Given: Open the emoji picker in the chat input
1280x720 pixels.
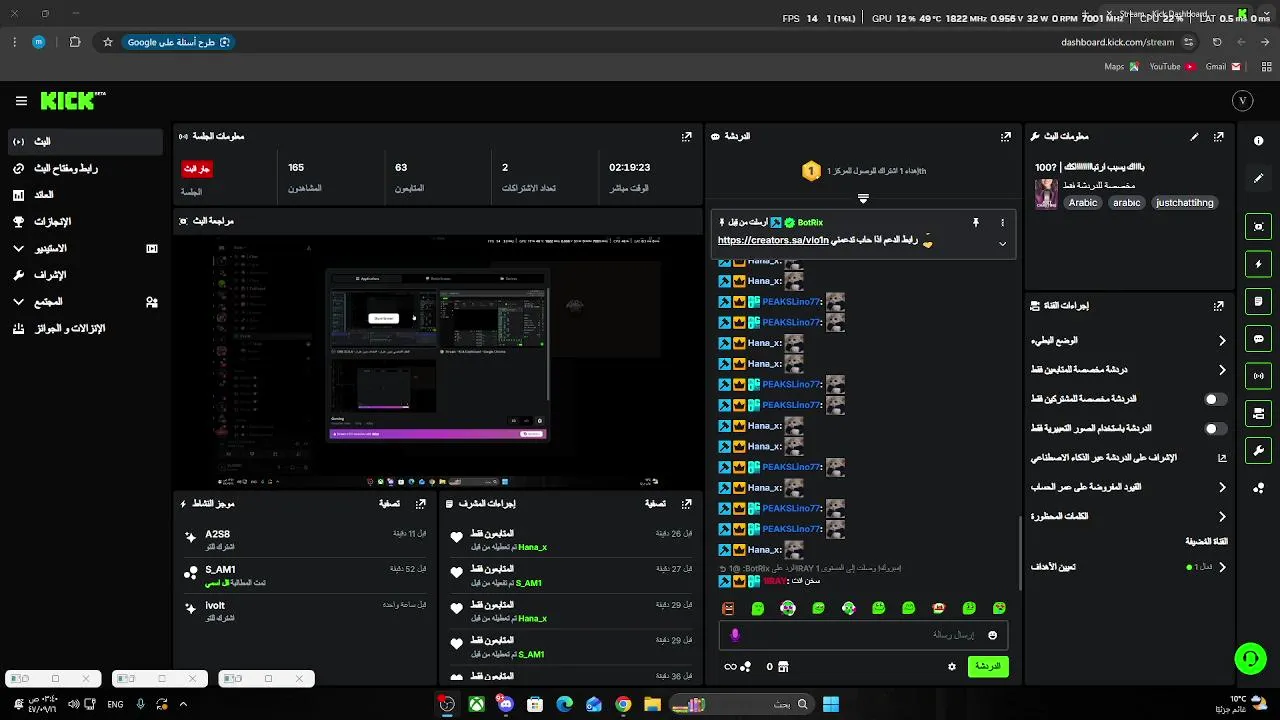Looking at the screenshot, I should tap(992, 635).
